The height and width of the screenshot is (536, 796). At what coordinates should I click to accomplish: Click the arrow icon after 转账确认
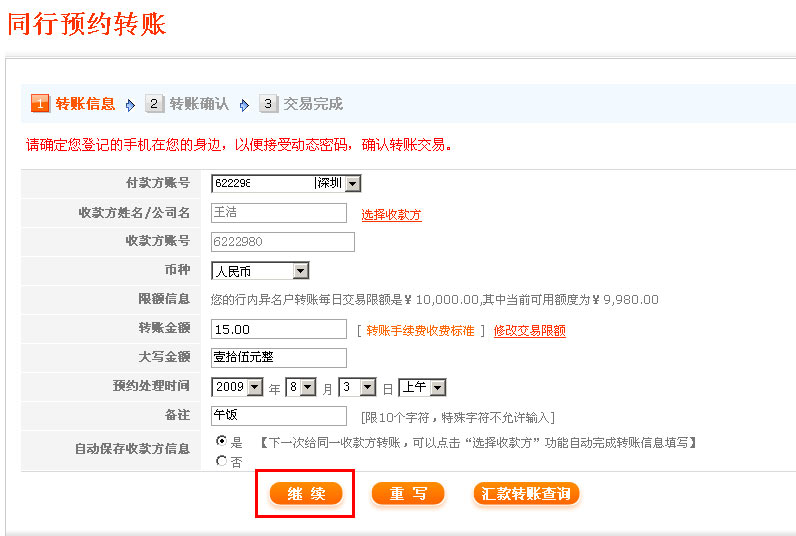click(x=244, y=105)
